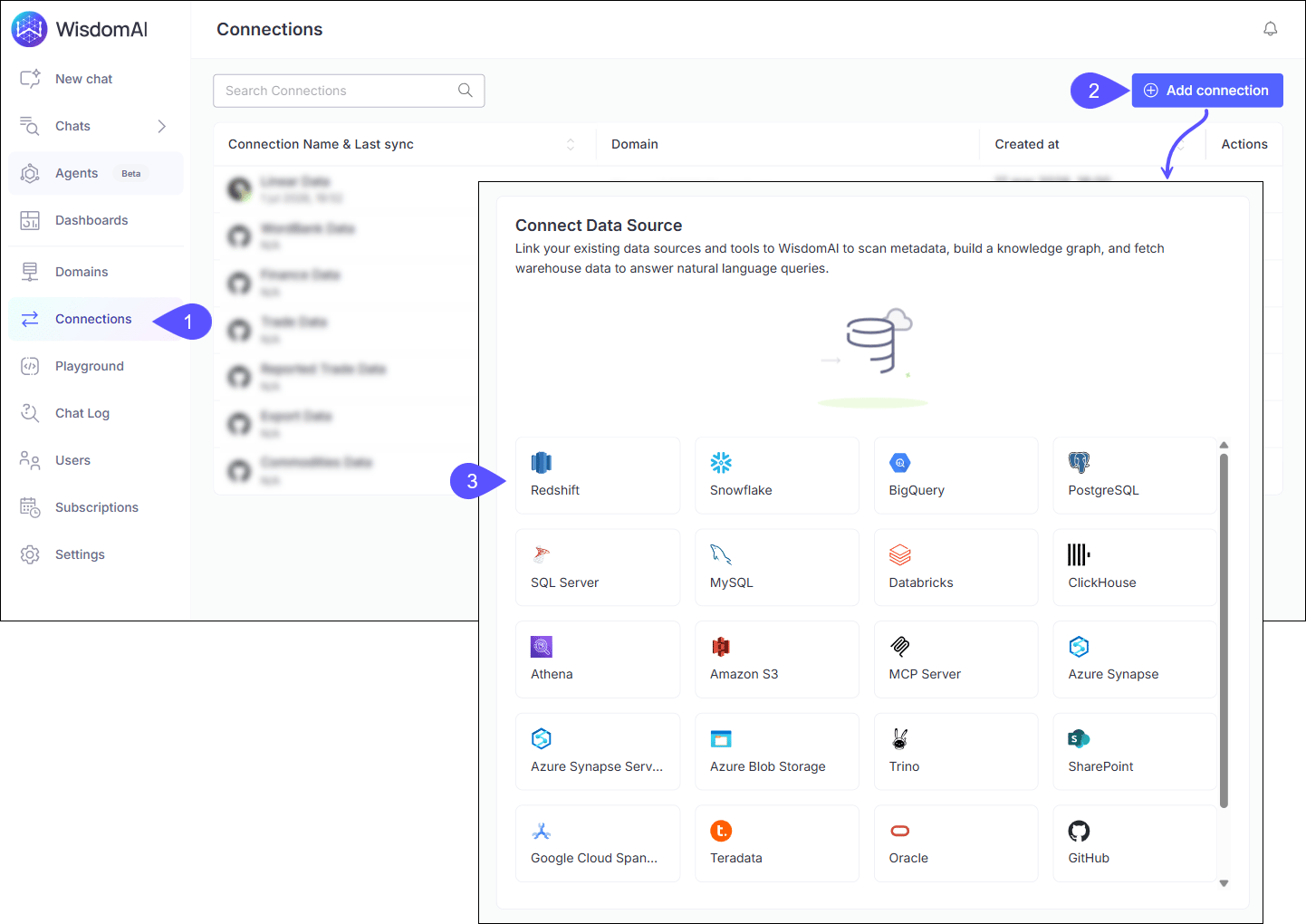The image size is (1306, 924).
Task: Open Dashboards in the sidebar
Action: pos(96,220)
